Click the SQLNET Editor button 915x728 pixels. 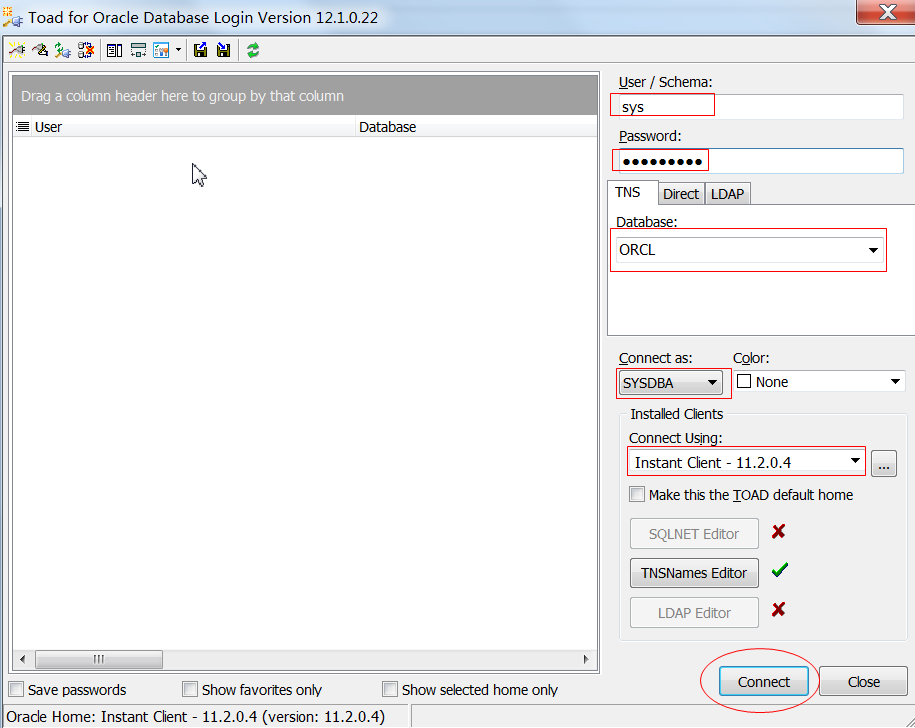[x=694, y=533]
